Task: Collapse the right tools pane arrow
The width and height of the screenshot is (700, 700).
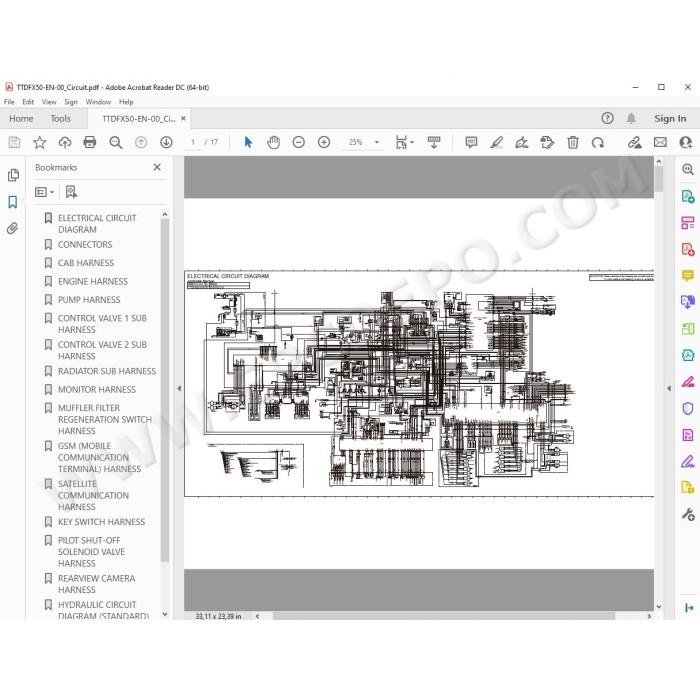Action: (669, 388)
